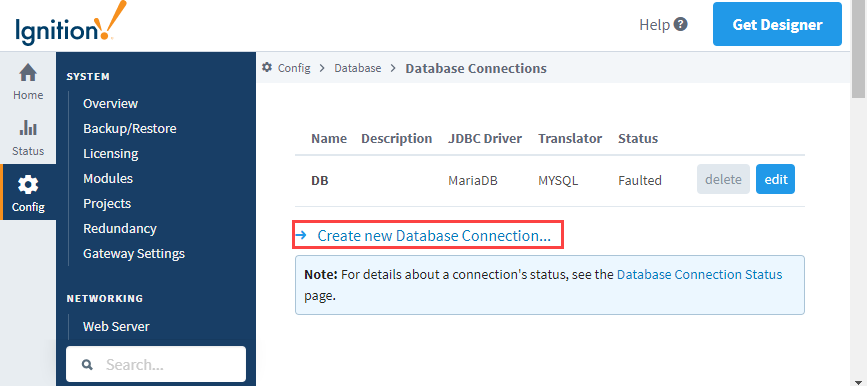867x386 pixels.
Task: Open Overview in System menu
Action: pyautogui.click(x=110, y=103)
